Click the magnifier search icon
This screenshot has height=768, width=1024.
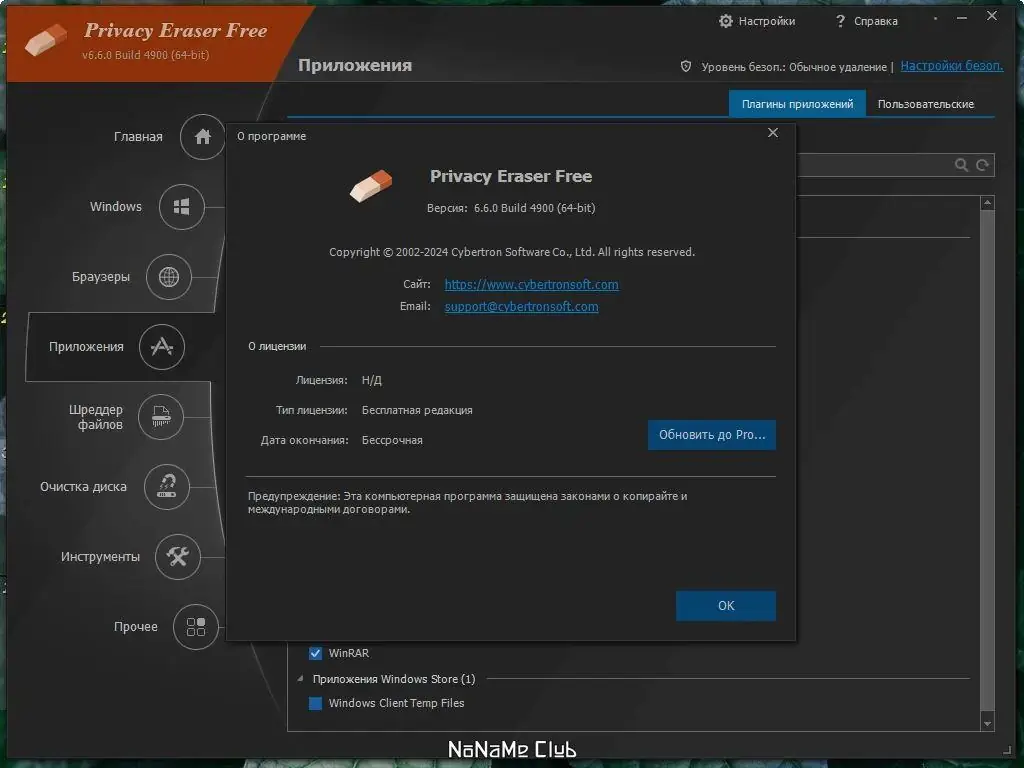click(961, 165)
